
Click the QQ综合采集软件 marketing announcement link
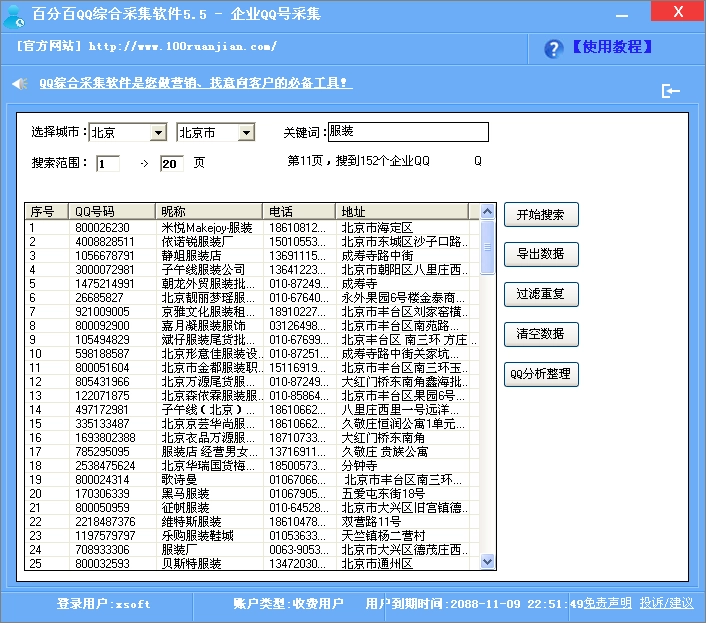195,83
